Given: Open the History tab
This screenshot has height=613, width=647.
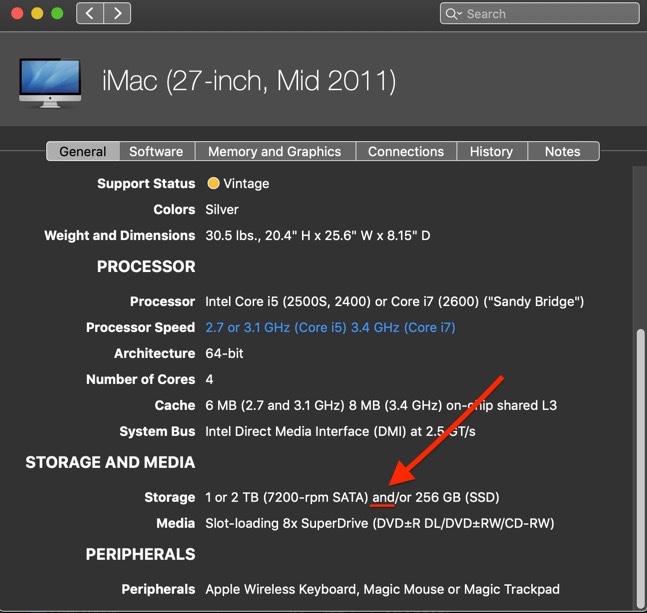Looking at the screenshot, I should 491,151.
